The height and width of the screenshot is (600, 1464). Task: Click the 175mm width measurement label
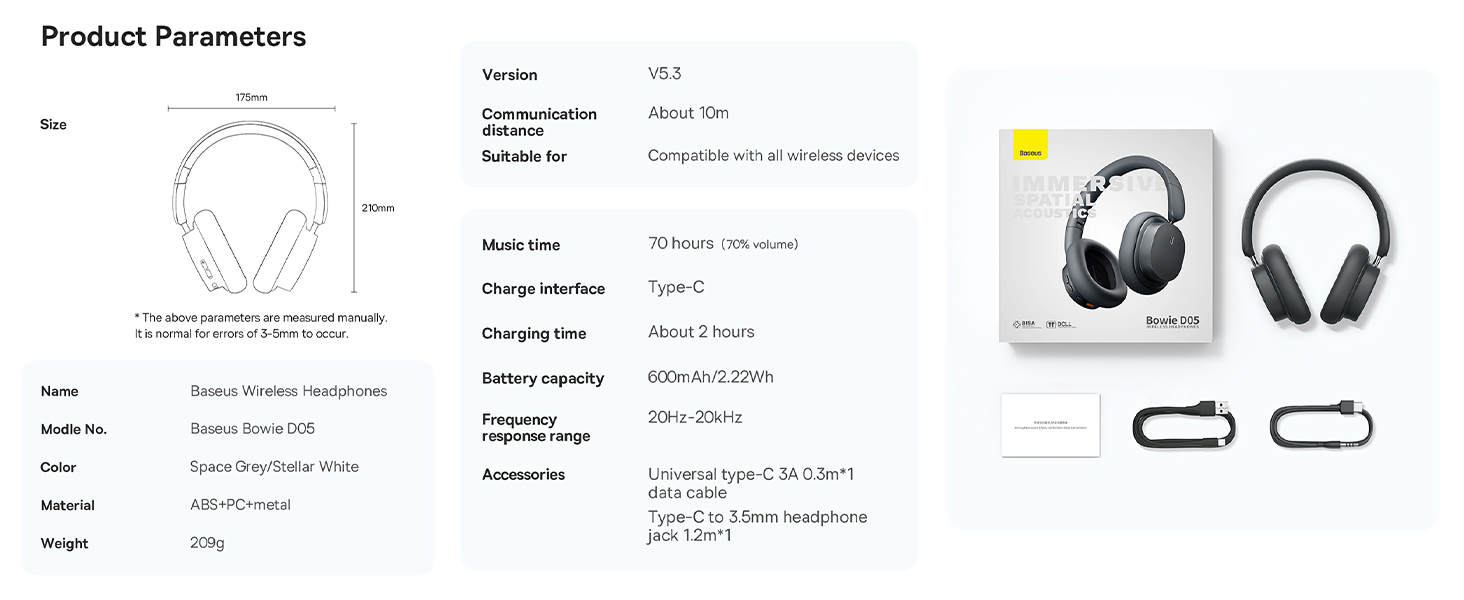click(251, 97)
